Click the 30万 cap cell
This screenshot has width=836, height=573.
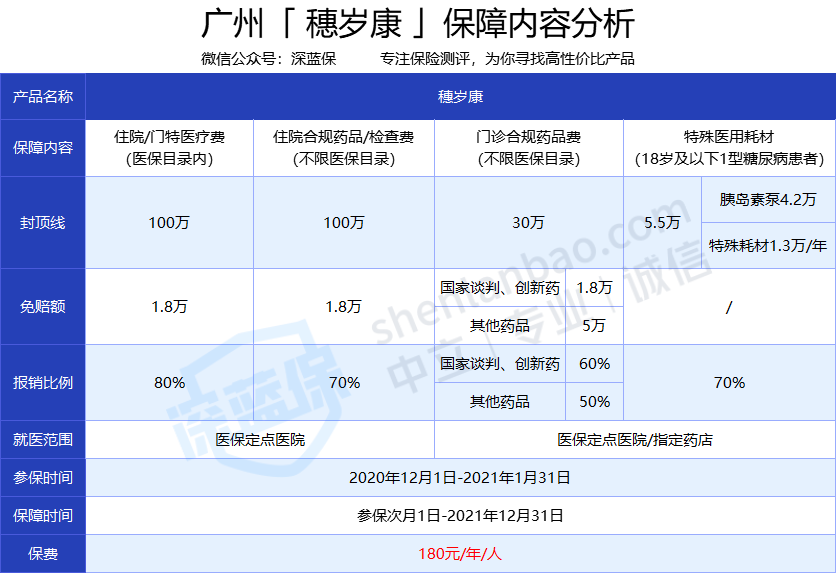click(529, 222)
